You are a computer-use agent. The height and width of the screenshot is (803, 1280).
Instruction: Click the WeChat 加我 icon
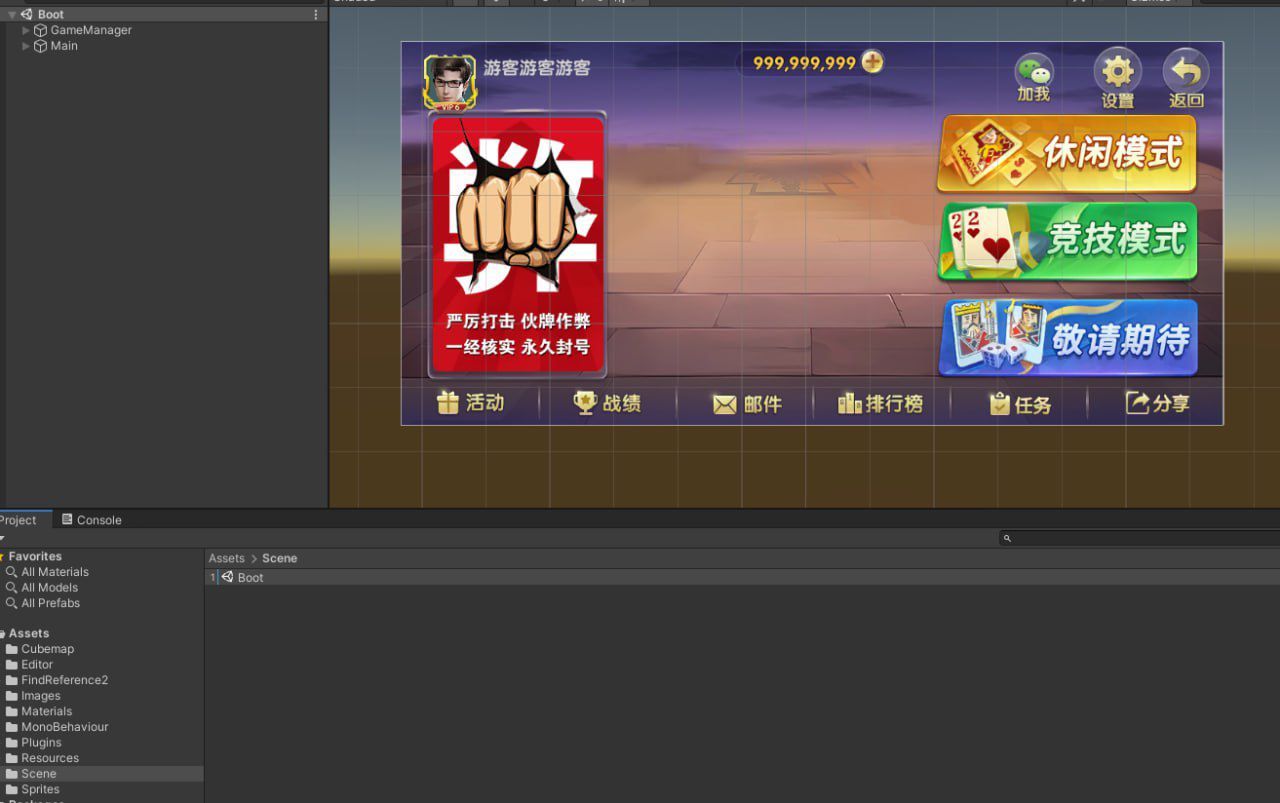(x=1034, y=72)
